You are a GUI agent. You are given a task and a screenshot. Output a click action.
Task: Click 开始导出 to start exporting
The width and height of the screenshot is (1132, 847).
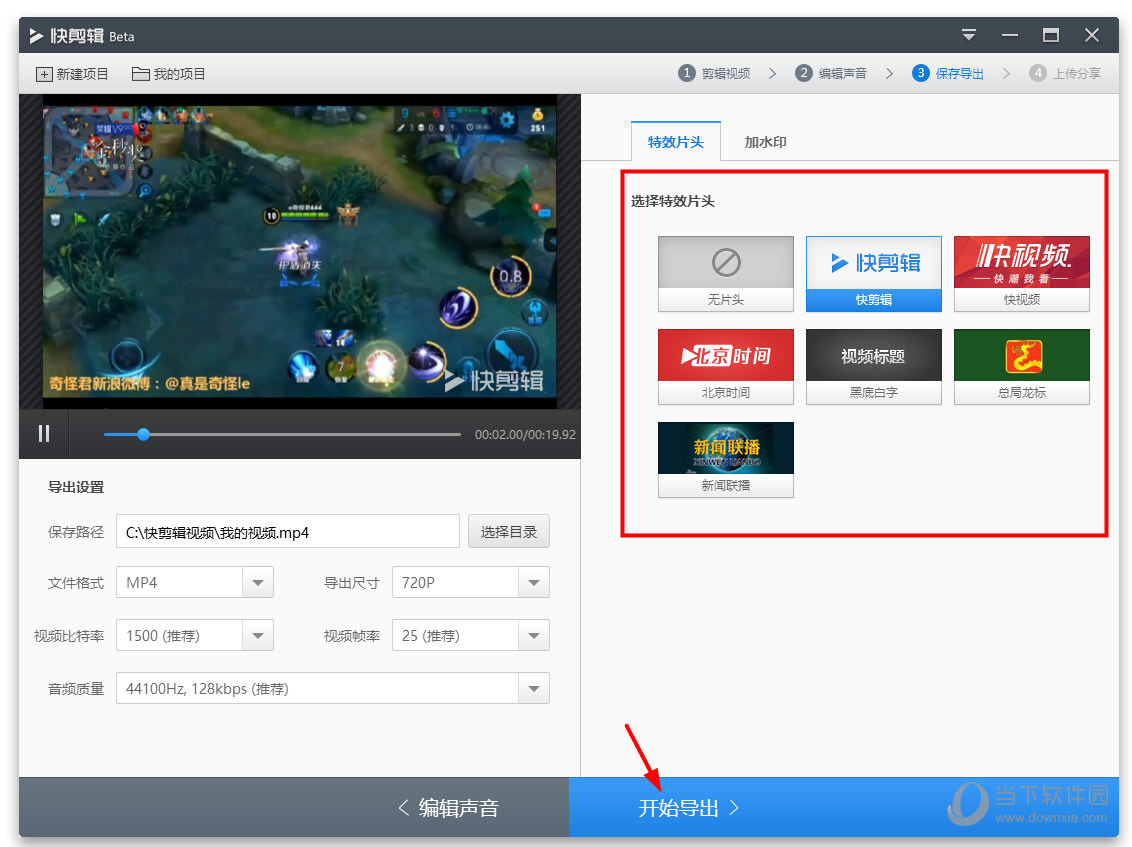(x=688, y=808)
